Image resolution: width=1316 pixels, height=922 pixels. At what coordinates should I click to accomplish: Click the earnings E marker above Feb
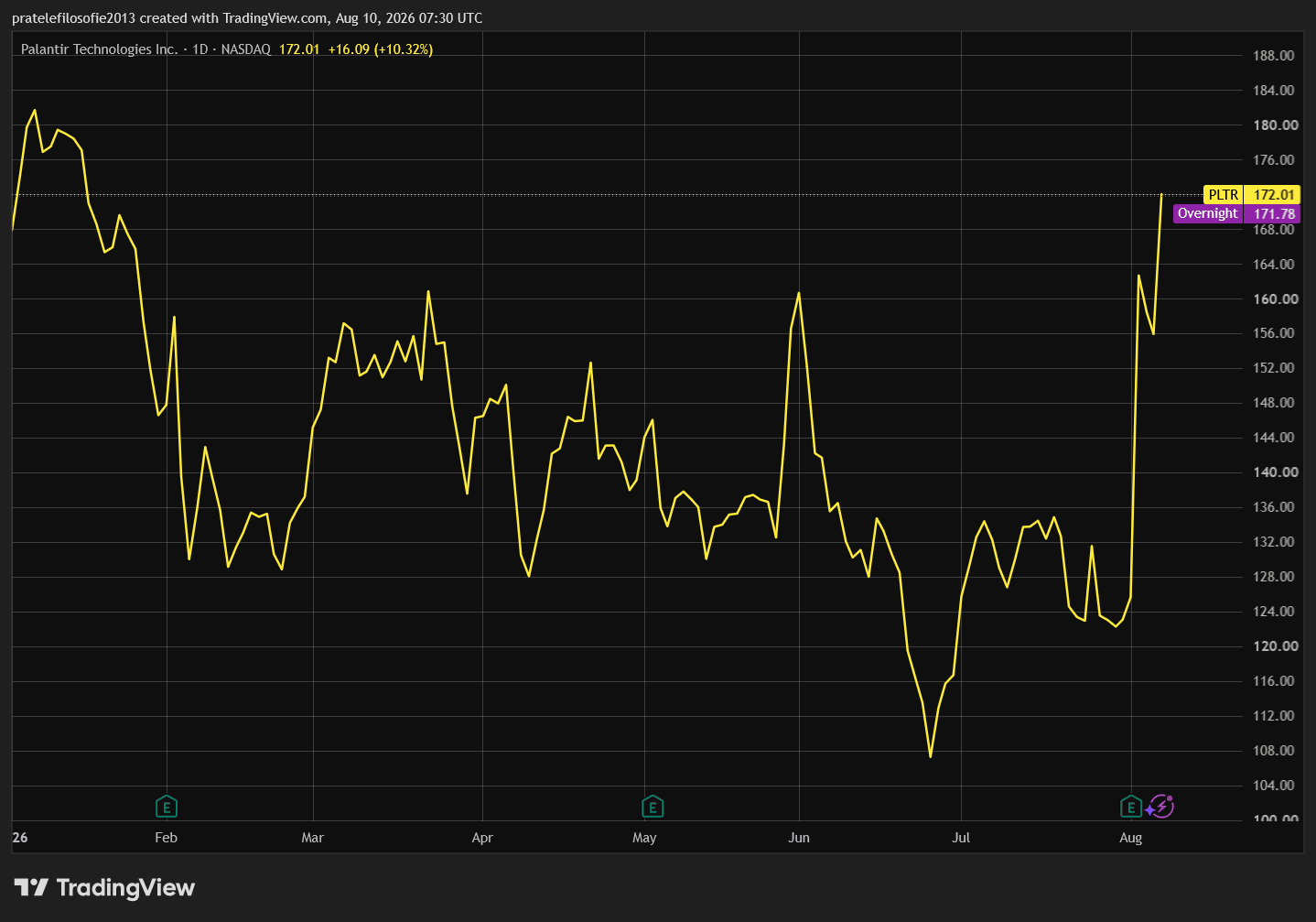167,807
